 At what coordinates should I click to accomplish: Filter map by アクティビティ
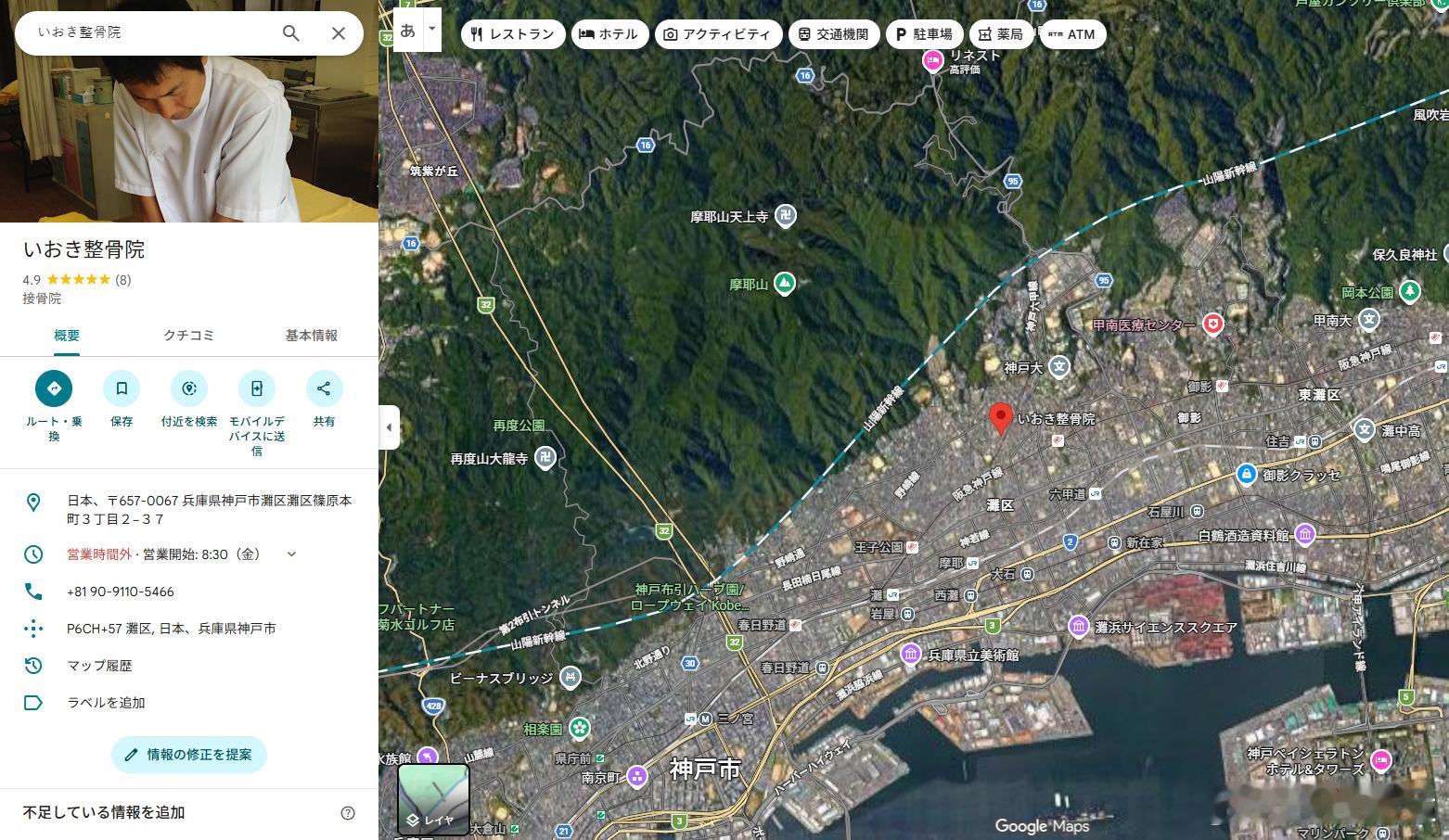point(718,34)
